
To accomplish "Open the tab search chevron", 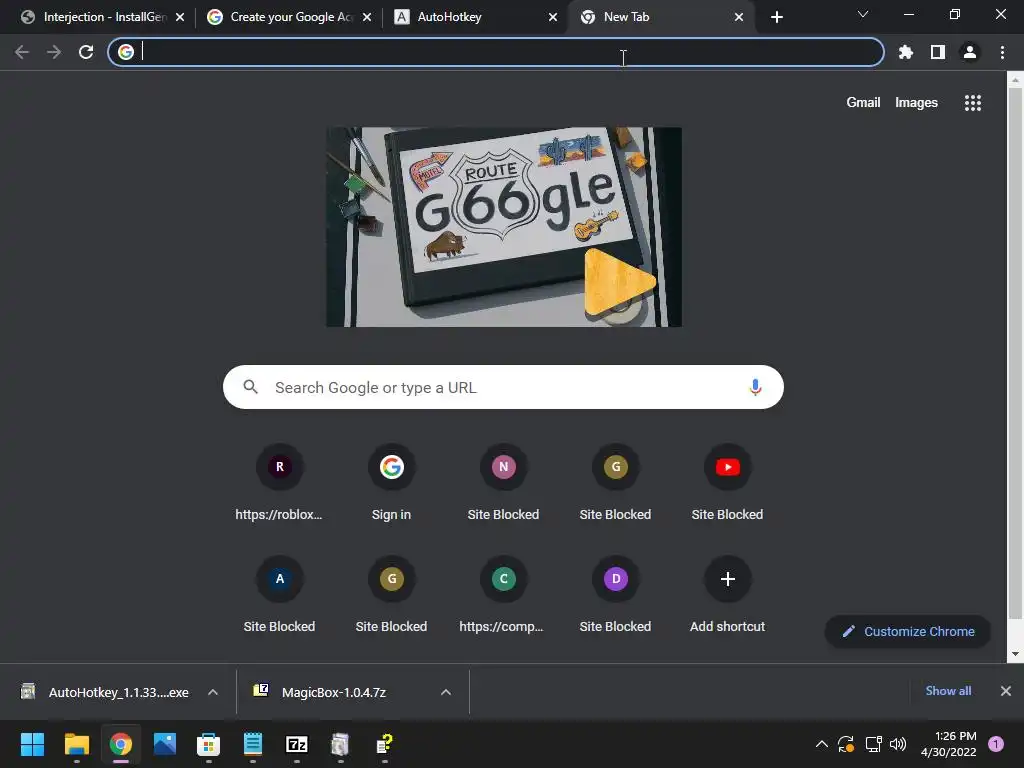I will tap(863, 14).
